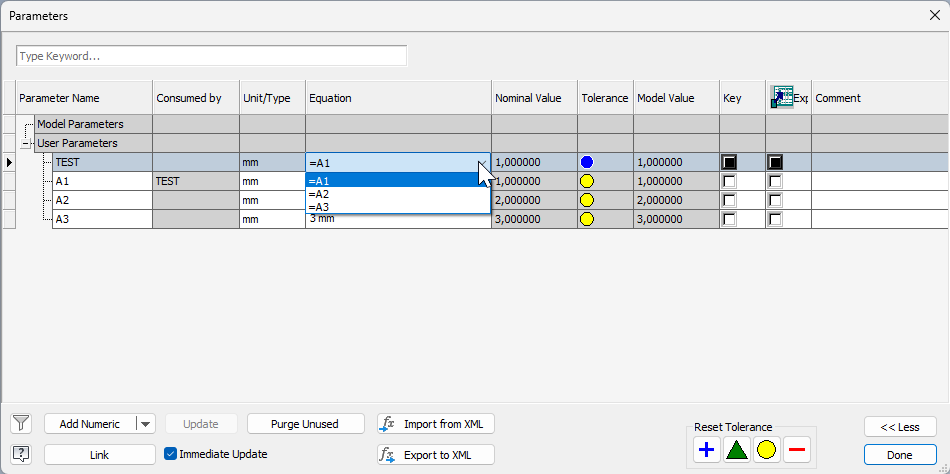Click the Add Numeric button
The width and height of the screenshot is (950, 474).
coord(90,424)
